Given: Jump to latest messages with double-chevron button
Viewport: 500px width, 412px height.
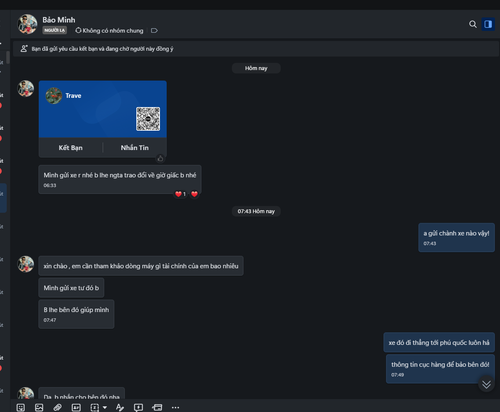Looking at the screenshot, I should pos(486,384).
